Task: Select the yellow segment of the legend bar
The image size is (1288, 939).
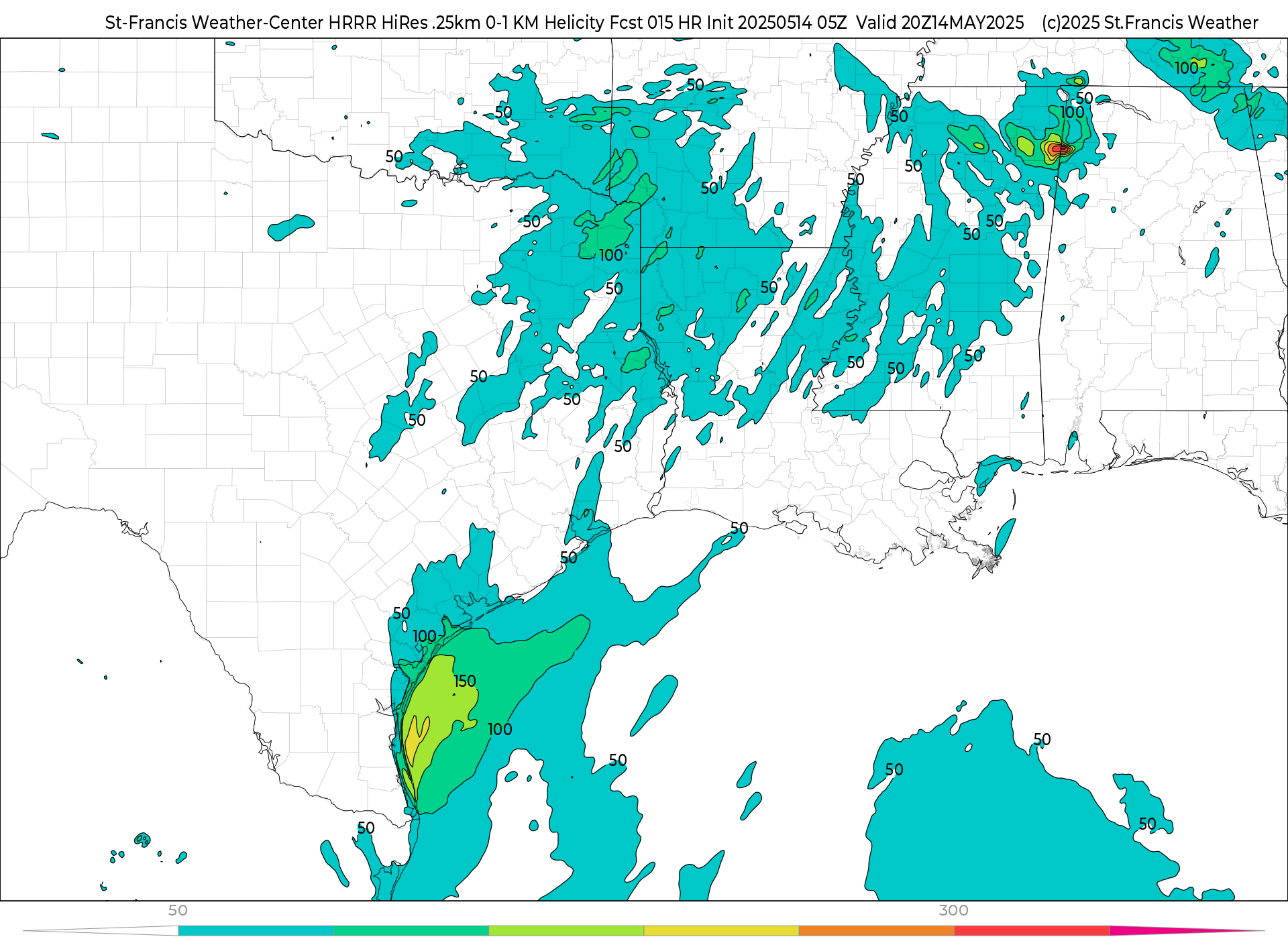Action: coord(721,930)
